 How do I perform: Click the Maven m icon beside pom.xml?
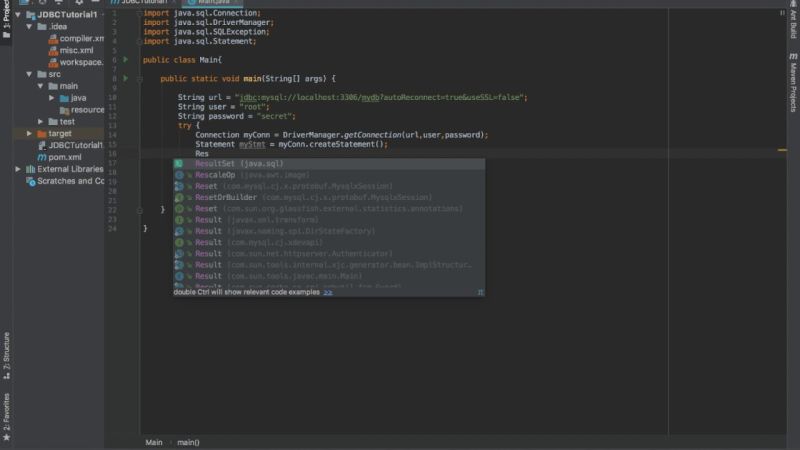point(42,157)
